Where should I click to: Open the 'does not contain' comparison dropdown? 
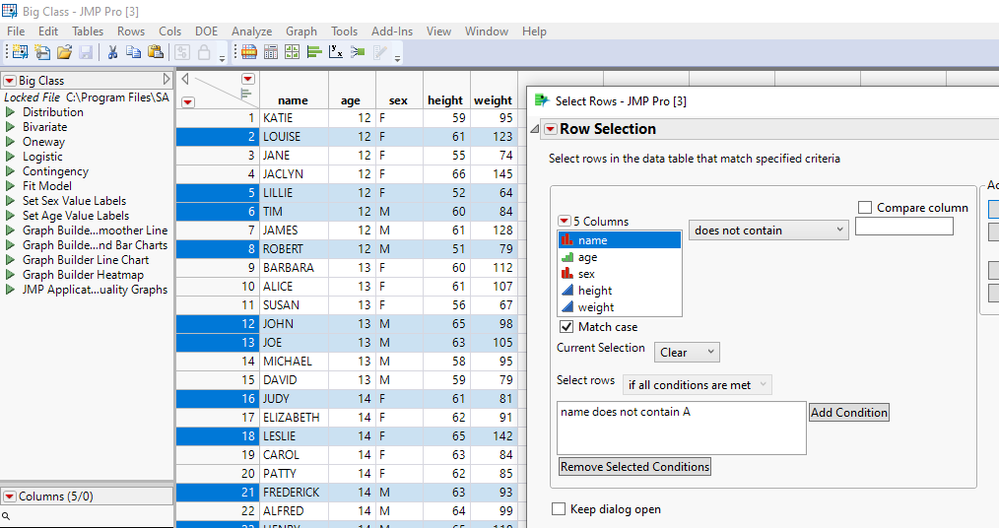[x=768, y=230]
